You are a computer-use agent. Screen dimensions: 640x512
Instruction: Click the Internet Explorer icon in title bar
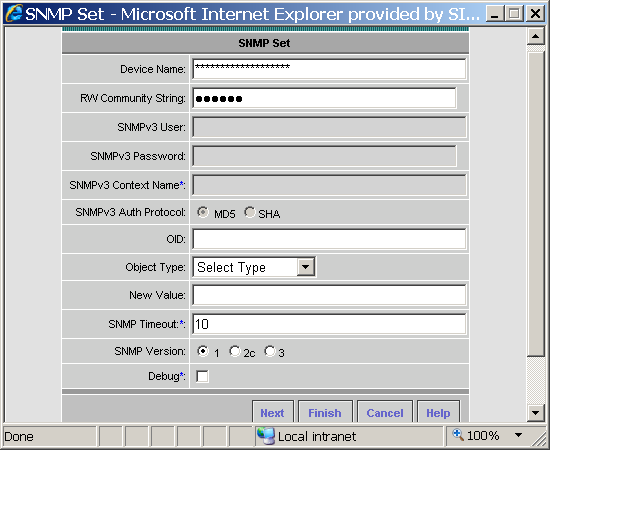14,13
